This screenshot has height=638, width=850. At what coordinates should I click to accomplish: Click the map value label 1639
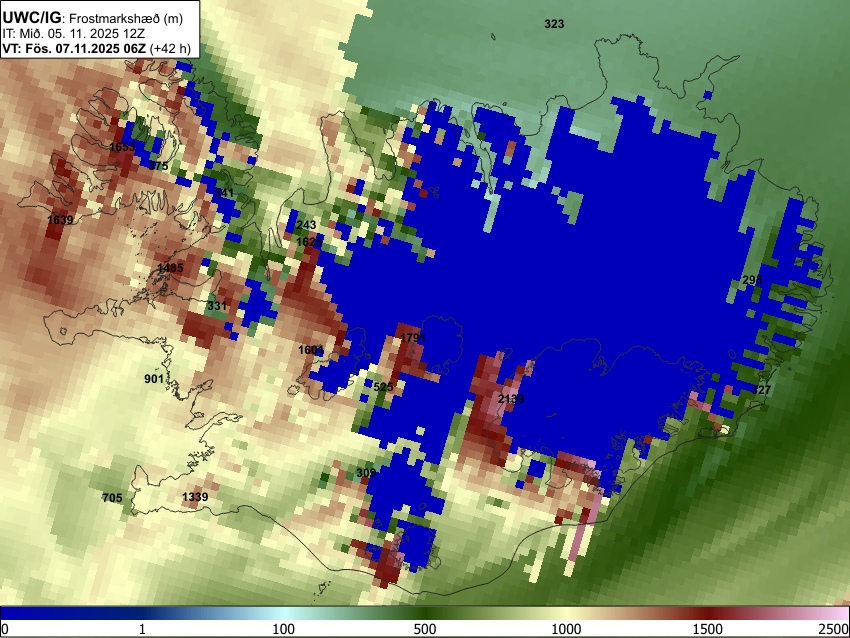(60, 220)
